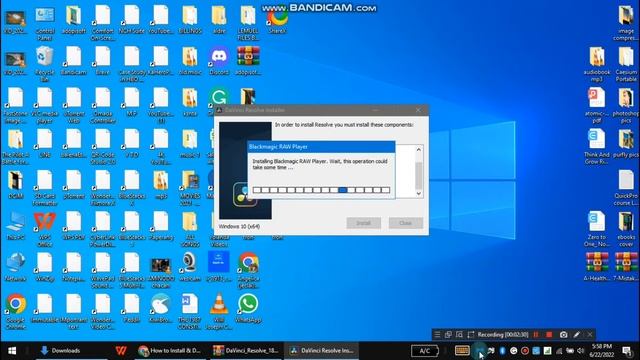Select the WinRAR archive icon below LEMUEL folder
The width and height of the screenshot is (640, 360).
[248, 60]
